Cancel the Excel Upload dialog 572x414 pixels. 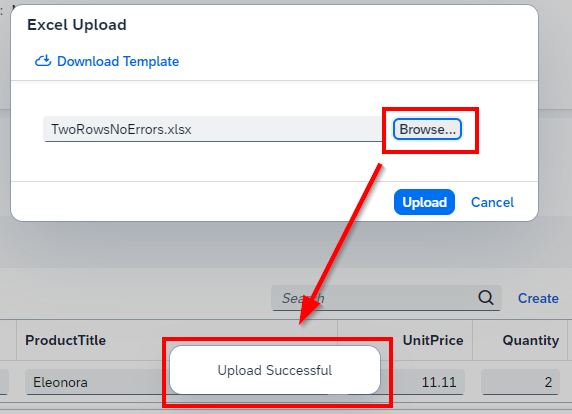492,202
